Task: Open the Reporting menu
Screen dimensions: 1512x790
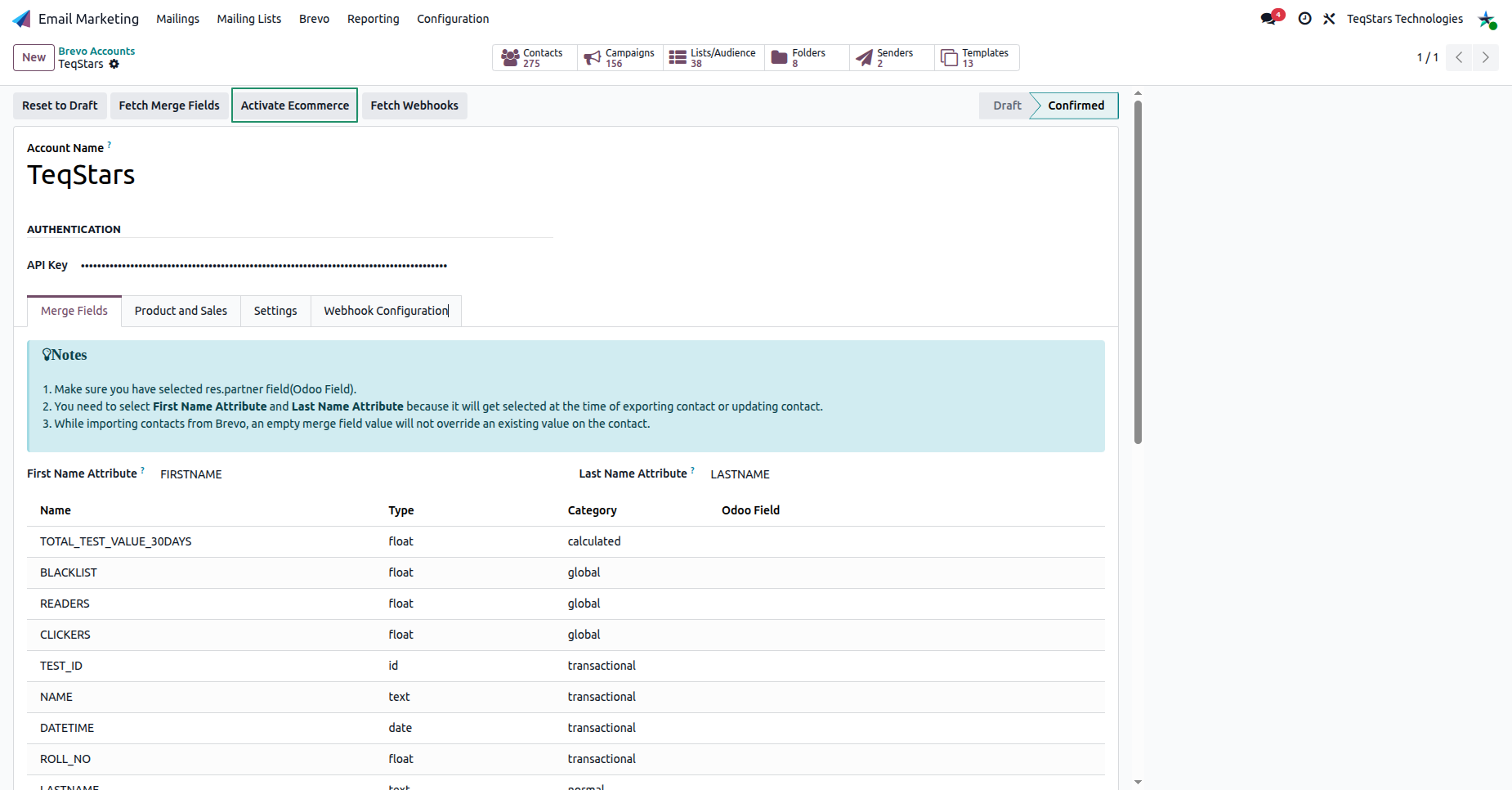Action: (x=373, y=19)
